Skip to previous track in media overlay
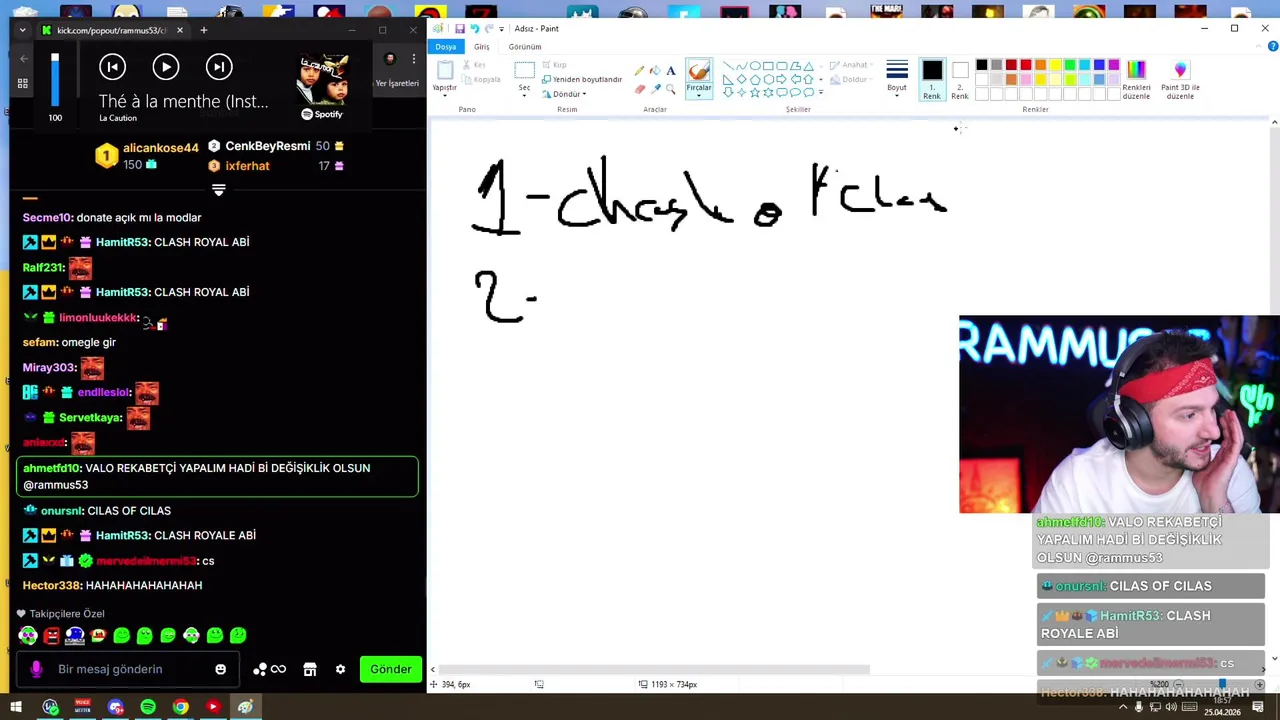Screen dimensions: 1280x720 pyautogui.click(x=113, y=67)
